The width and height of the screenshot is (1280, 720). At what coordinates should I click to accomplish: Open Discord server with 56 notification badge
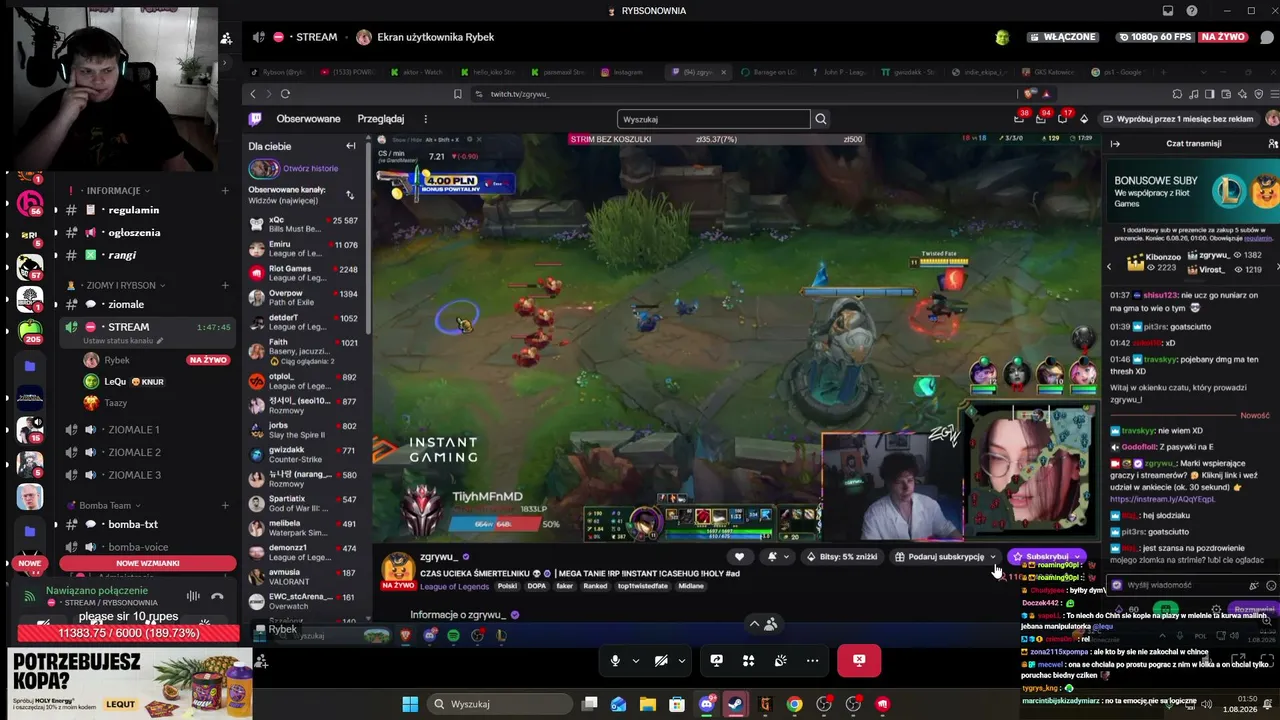[x=30, y=203]
